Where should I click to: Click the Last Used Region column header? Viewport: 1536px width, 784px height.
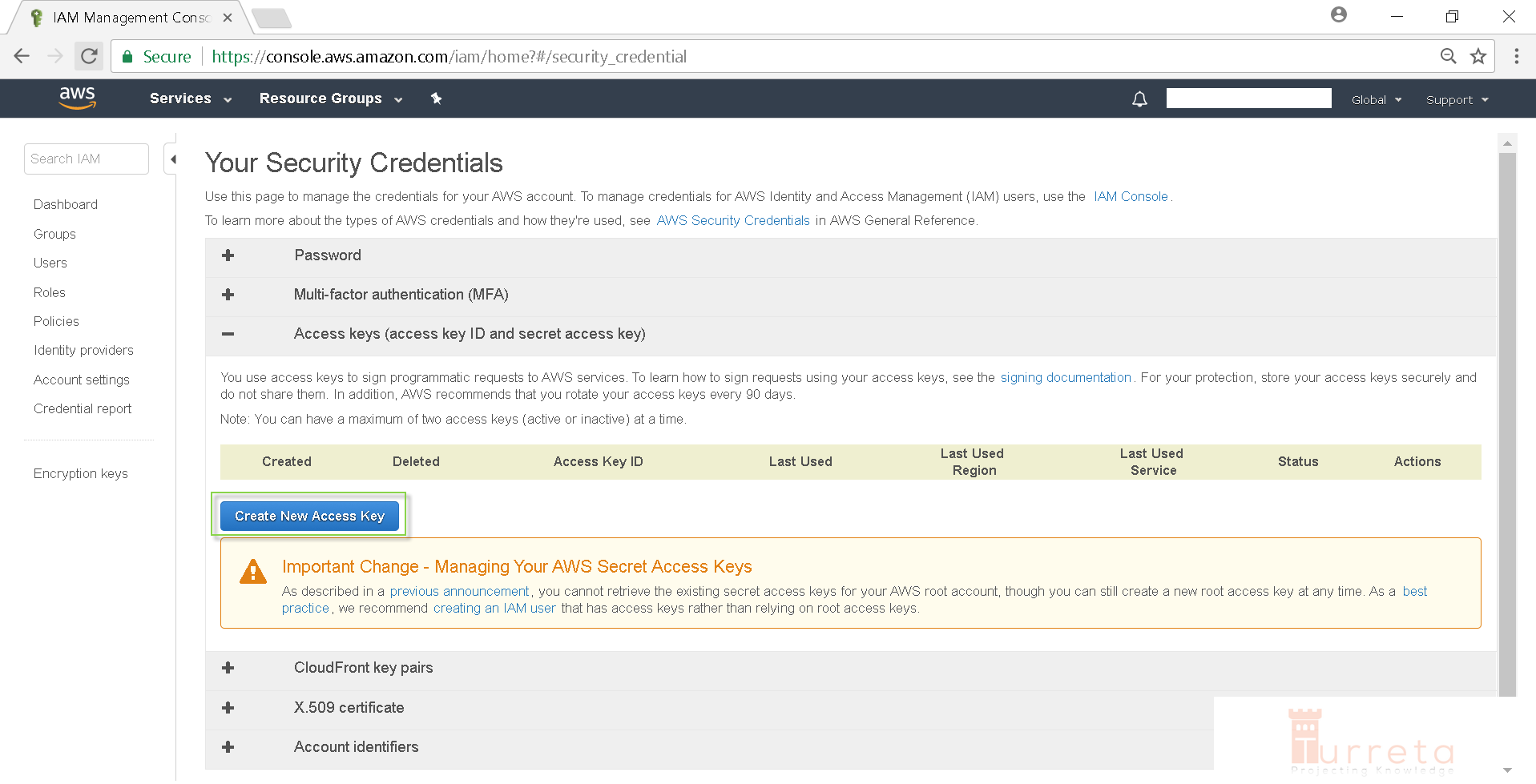[973, 462]
